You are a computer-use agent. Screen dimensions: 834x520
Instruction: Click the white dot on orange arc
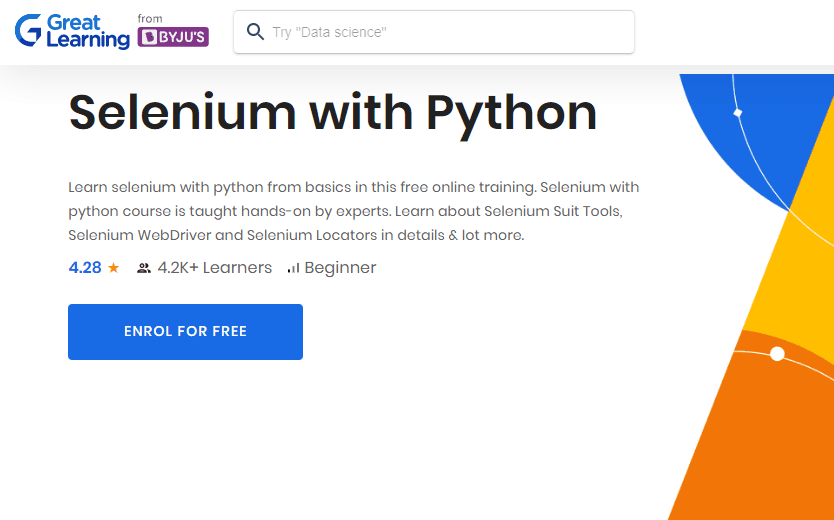click(777, 353)
